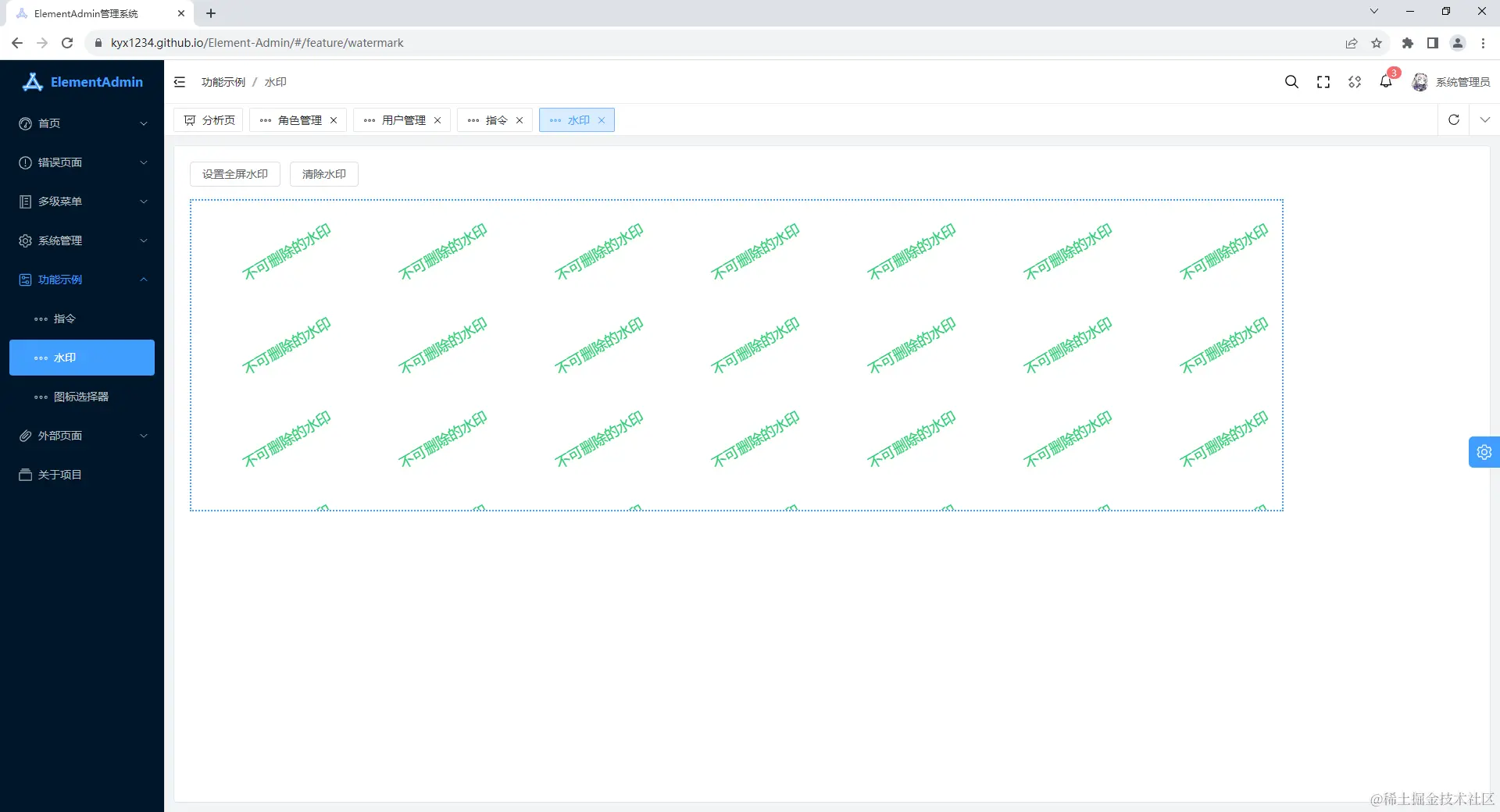Expand the 外部页面 chevron

(x=144, y=436)
